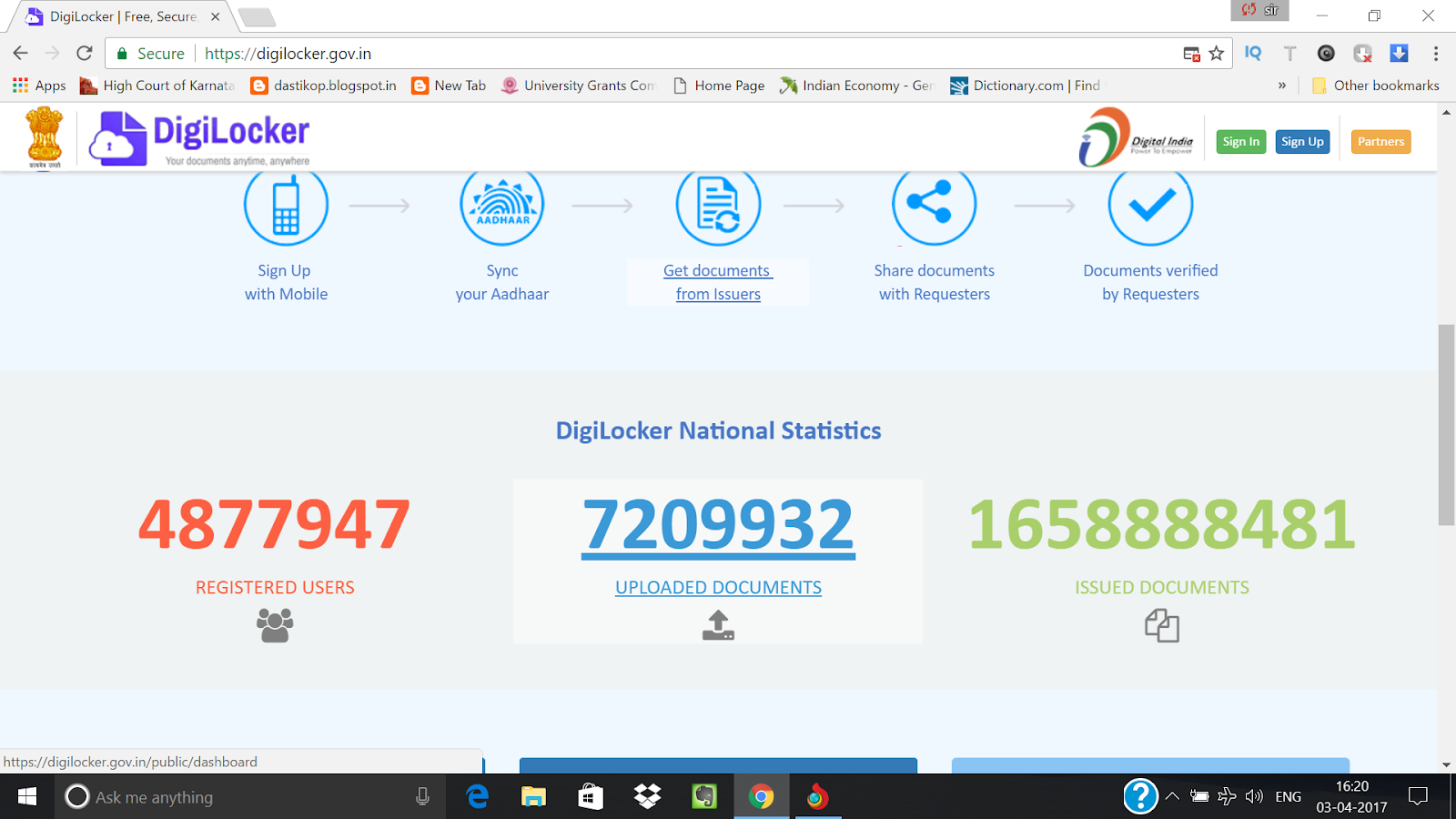Click the Share documents with Requesters text
The image size is (1456, 819).
tap(935, 282)
